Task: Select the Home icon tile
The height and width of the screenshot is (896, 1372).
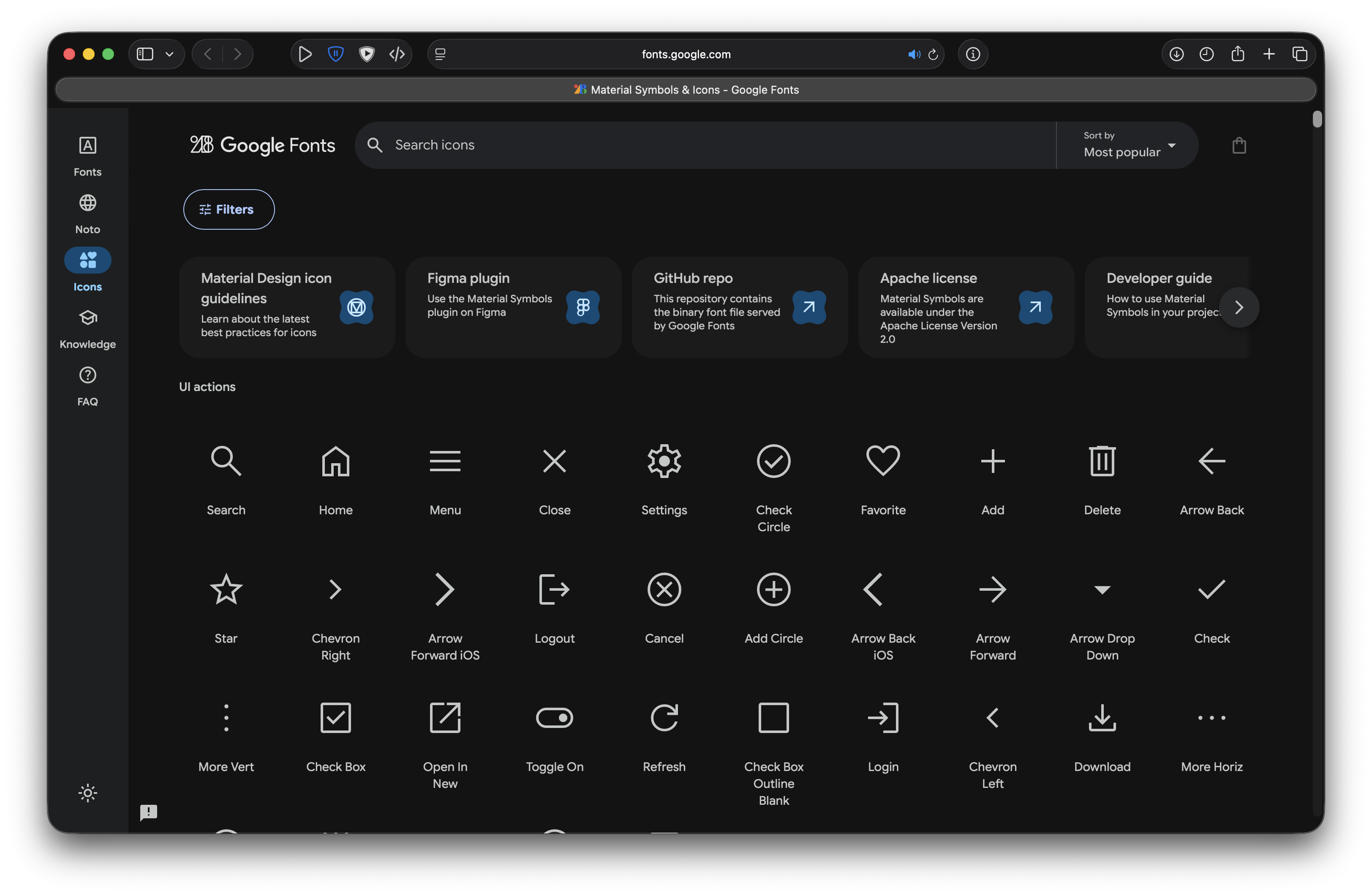Action: 335,460
